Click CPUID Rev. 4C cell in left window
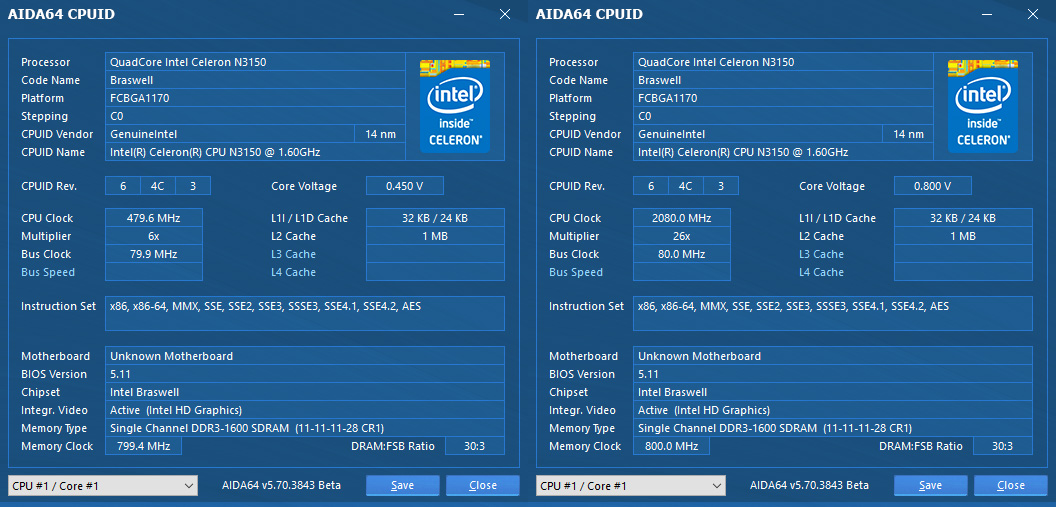Image resolution: width=1056 pixels, height=507 pixels. tap(158, 186)
